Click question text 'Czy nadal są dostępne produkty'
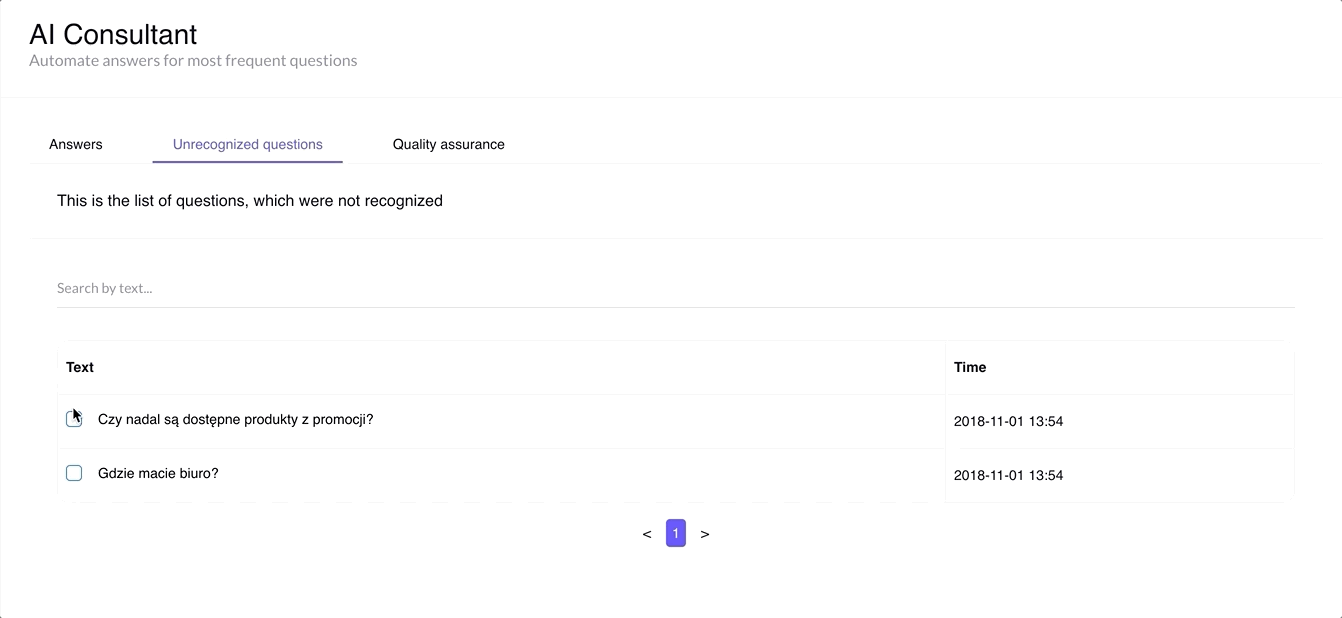This screenshot has width=1342, height=618. pyautogui.click(x=235, y=419)
